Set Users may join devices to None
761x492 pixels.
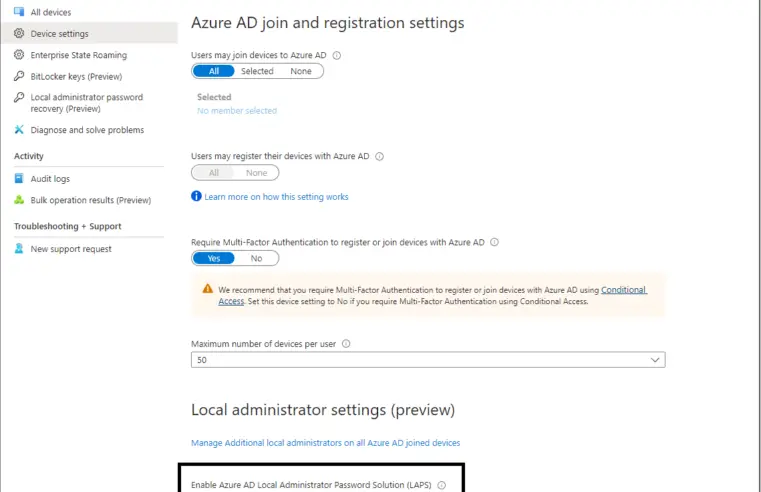[x=301, y=72]
